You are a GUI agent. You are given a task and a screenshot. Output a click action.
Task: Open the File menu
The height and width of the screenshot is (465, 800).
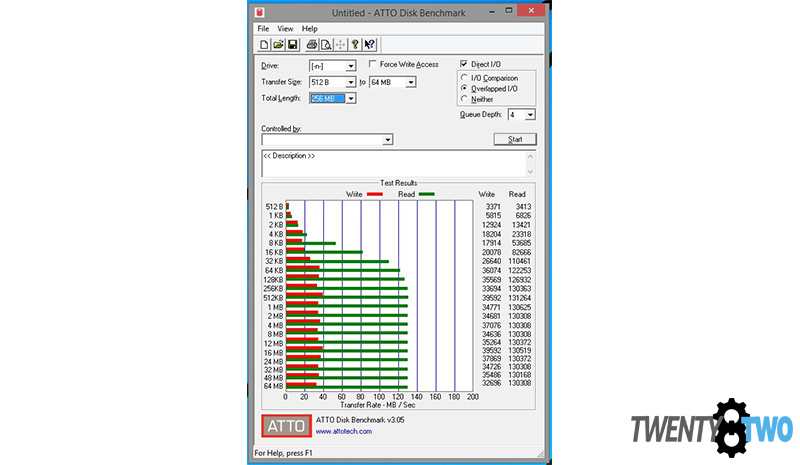[263, 29]
